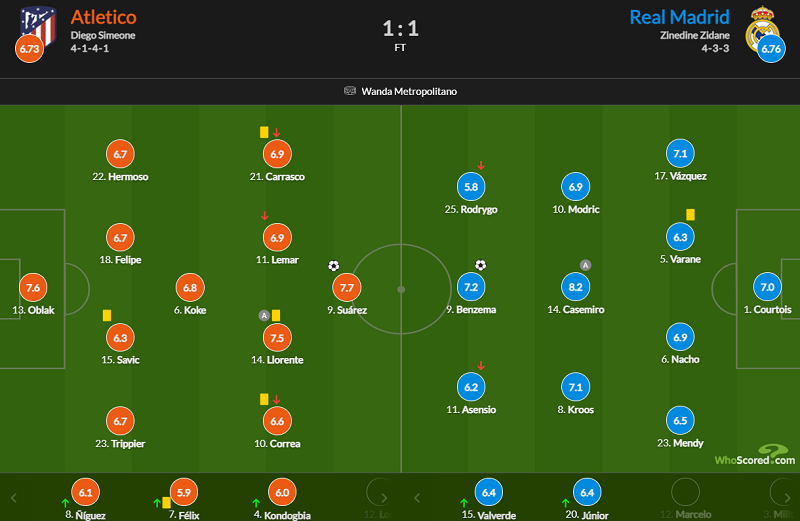The height and width of the screenshot is (521, 800).
Task: Click Casemiro's assist icon
Action: coord(585,265)
